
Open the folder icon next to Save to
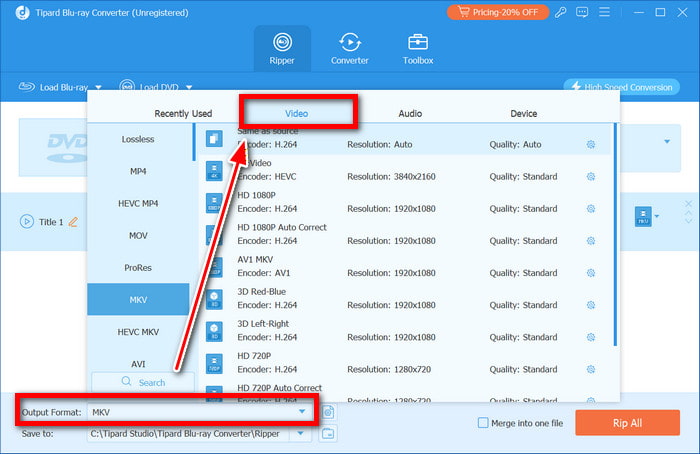pos(328,434)
